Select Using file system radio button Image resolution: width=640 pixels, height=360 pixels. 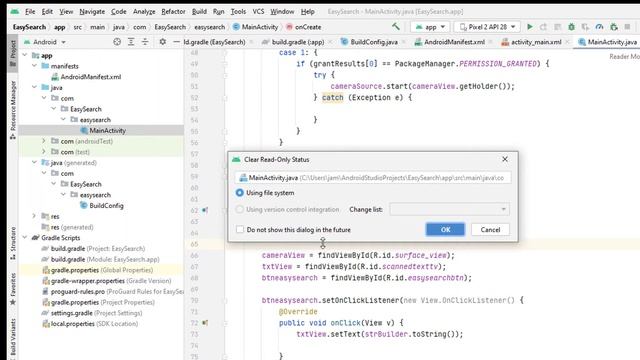click(240, 193)
